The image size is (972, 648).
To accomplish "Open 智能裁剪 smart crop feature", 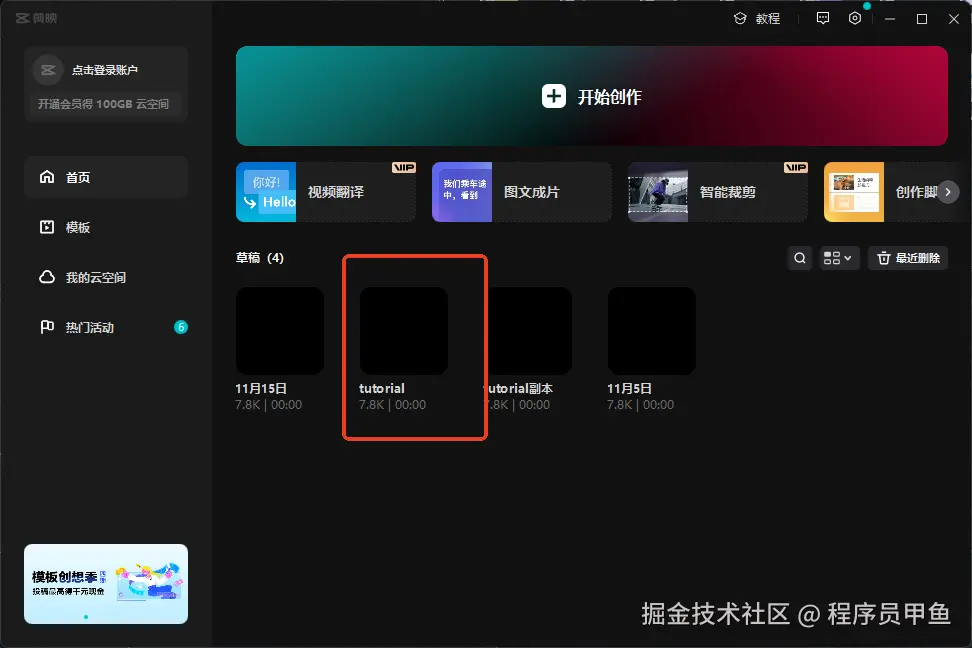I will (717, 192).
